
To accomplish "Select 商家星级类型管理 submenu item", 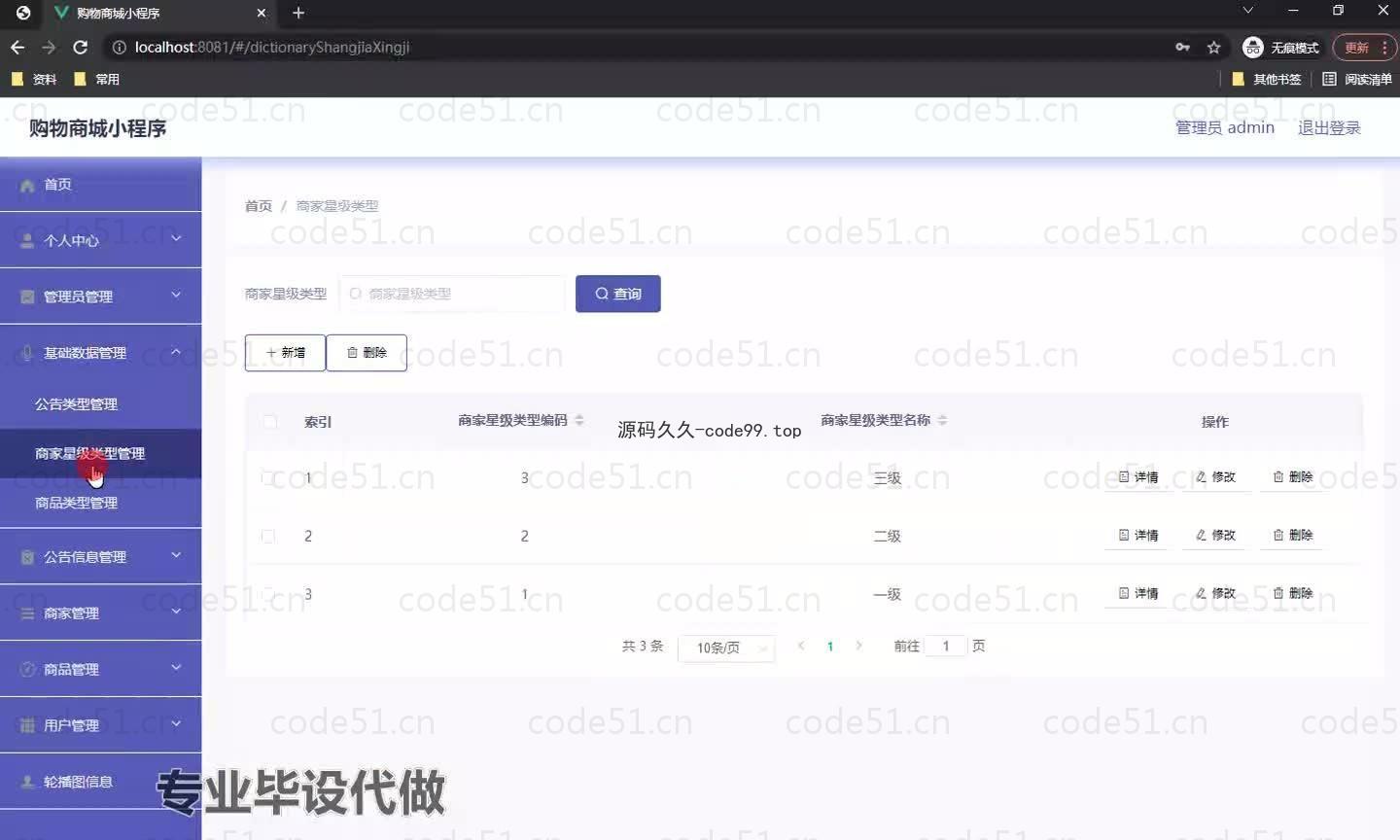I will pos(101,454).
